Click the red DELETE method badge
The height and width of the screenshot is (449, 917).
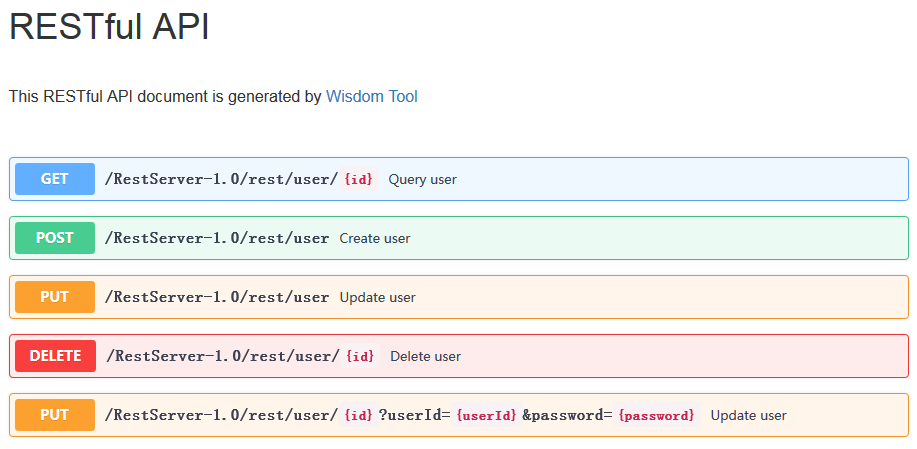tap(55, 356)
